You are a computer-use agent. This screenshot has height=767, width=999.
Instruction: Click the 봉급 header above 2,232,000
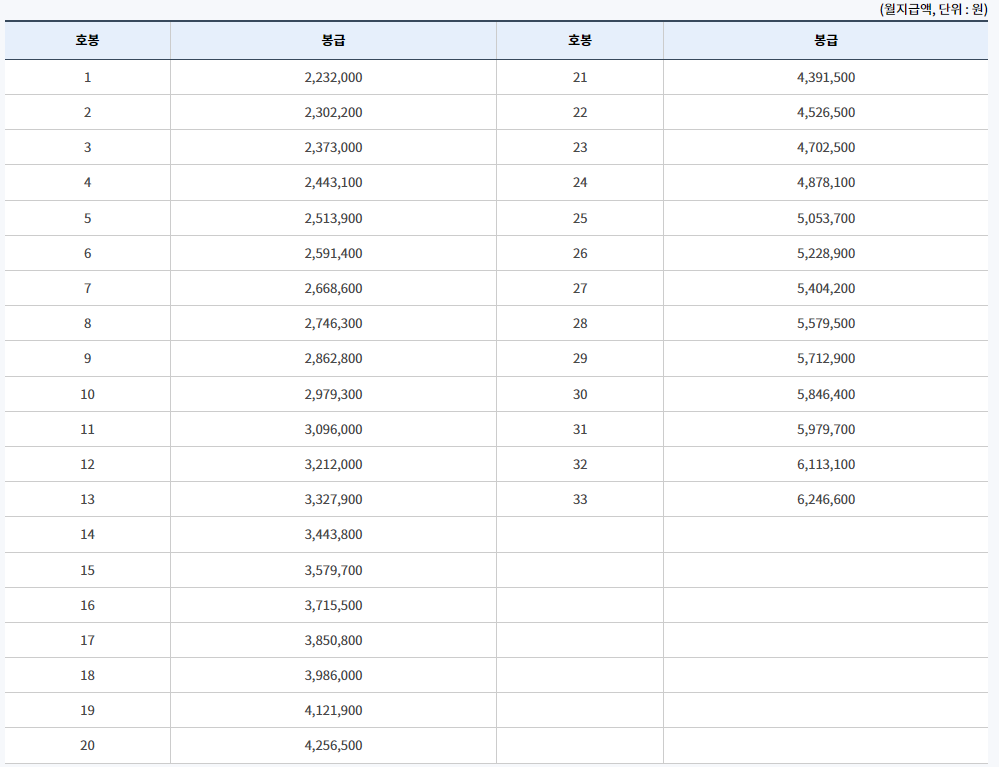333,40
